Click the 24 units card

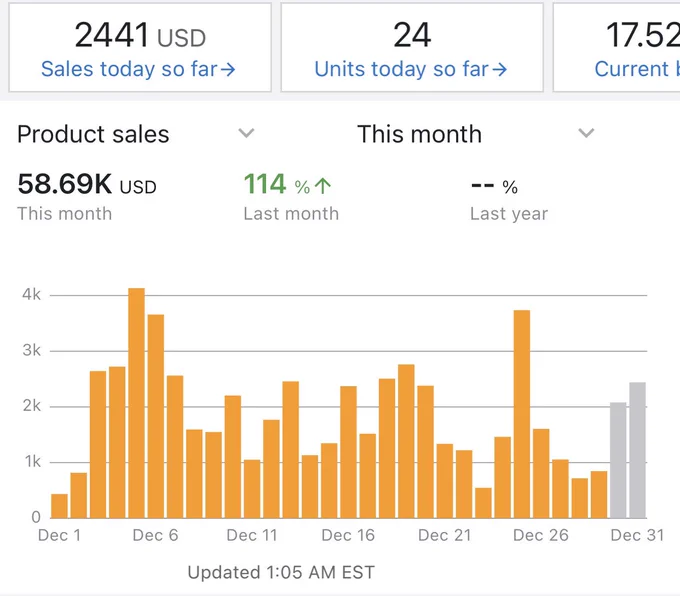[412, 47]
